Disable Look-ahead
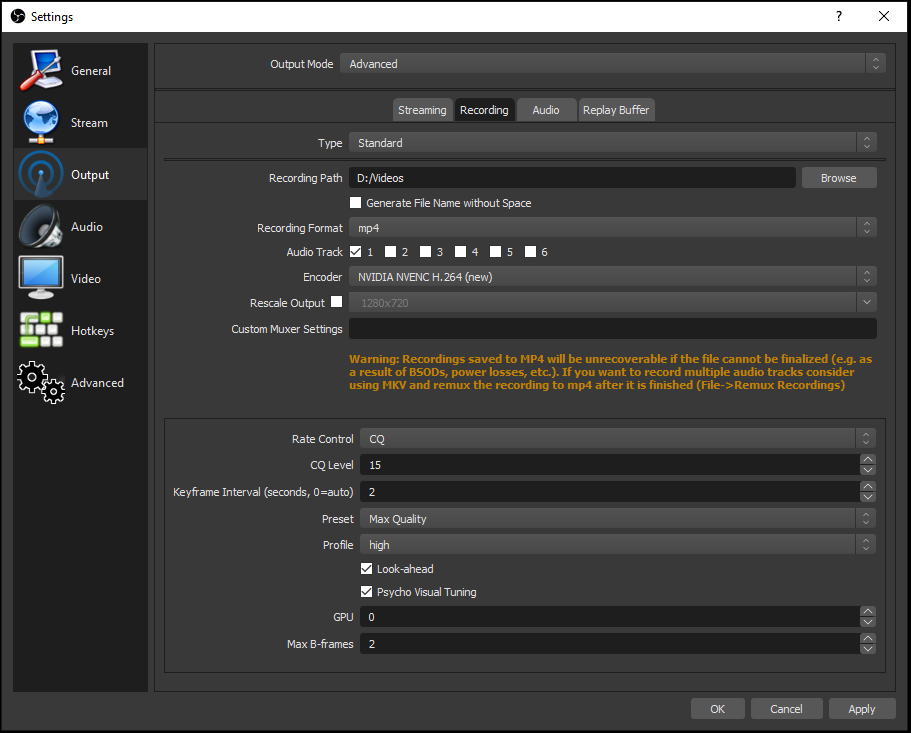Image resolution: width=911 pixels, height=733 pixels. coord(367,568)
